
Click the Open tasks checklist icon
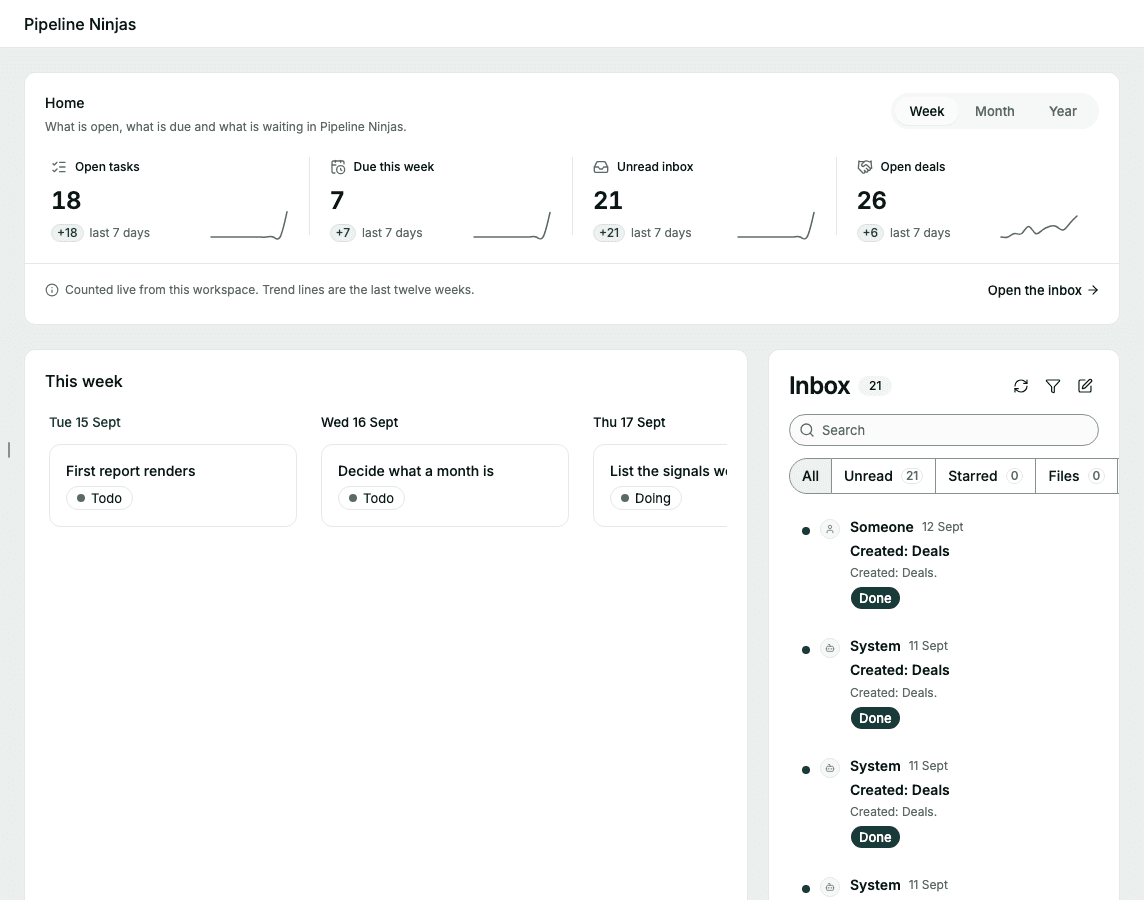pyautogui.click(x=59, y=167)
